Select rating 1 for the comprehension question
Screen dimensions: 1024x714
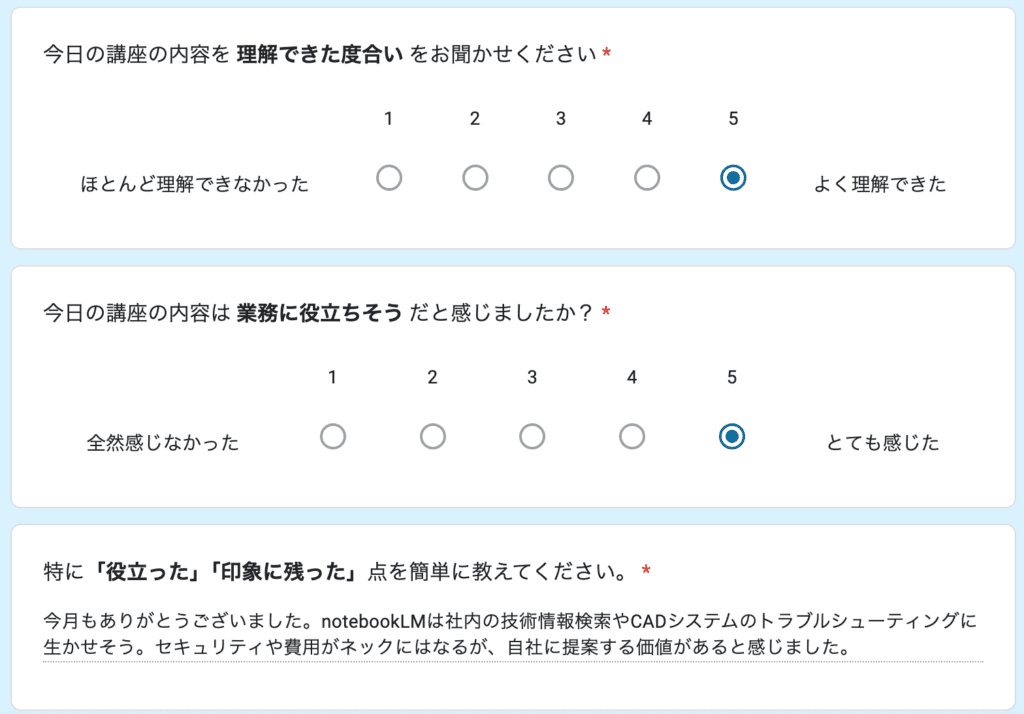[389, 177]
